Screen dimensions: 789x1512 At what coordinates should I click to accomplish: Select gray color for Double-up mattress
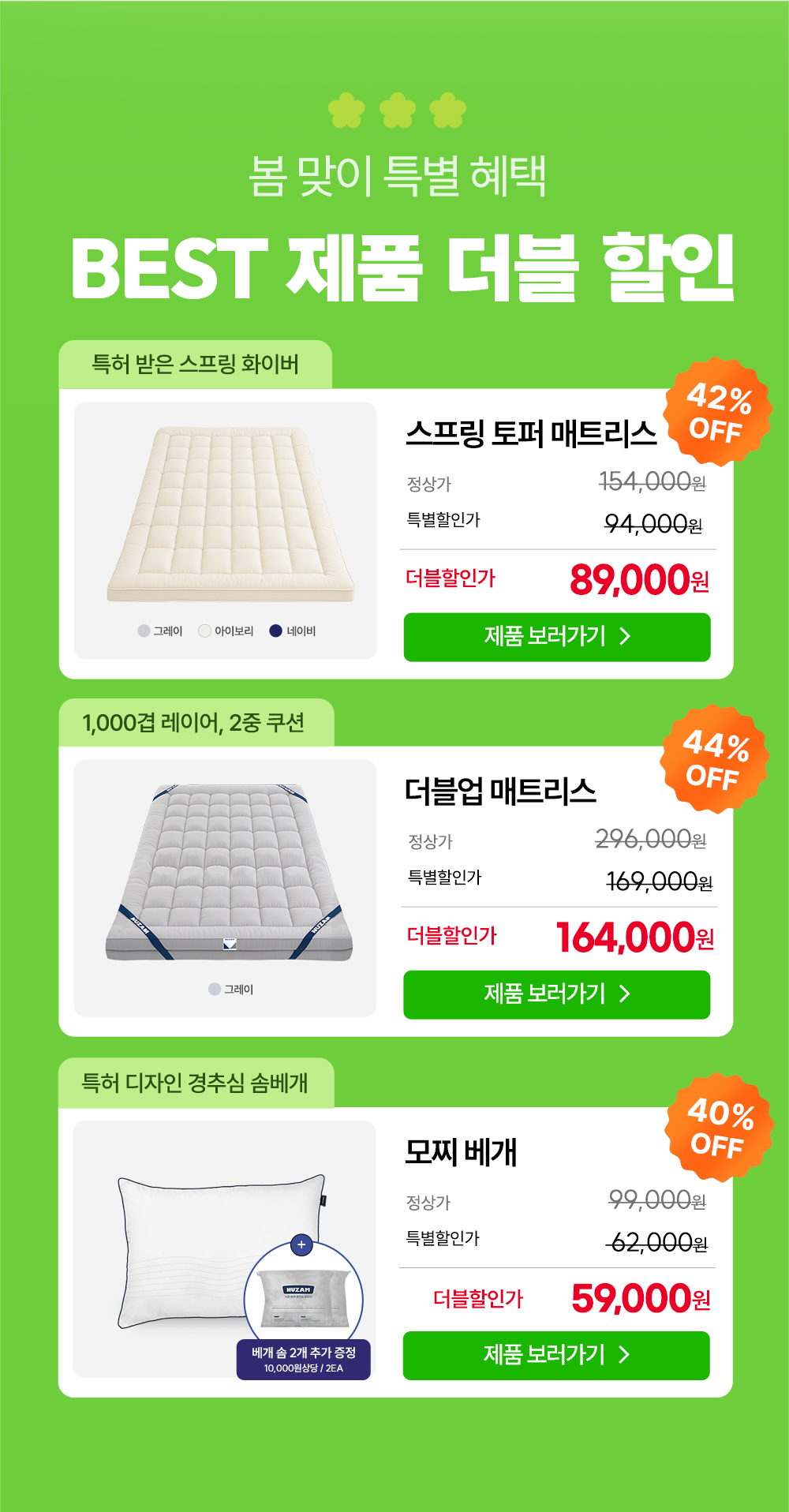coord(215,989)
